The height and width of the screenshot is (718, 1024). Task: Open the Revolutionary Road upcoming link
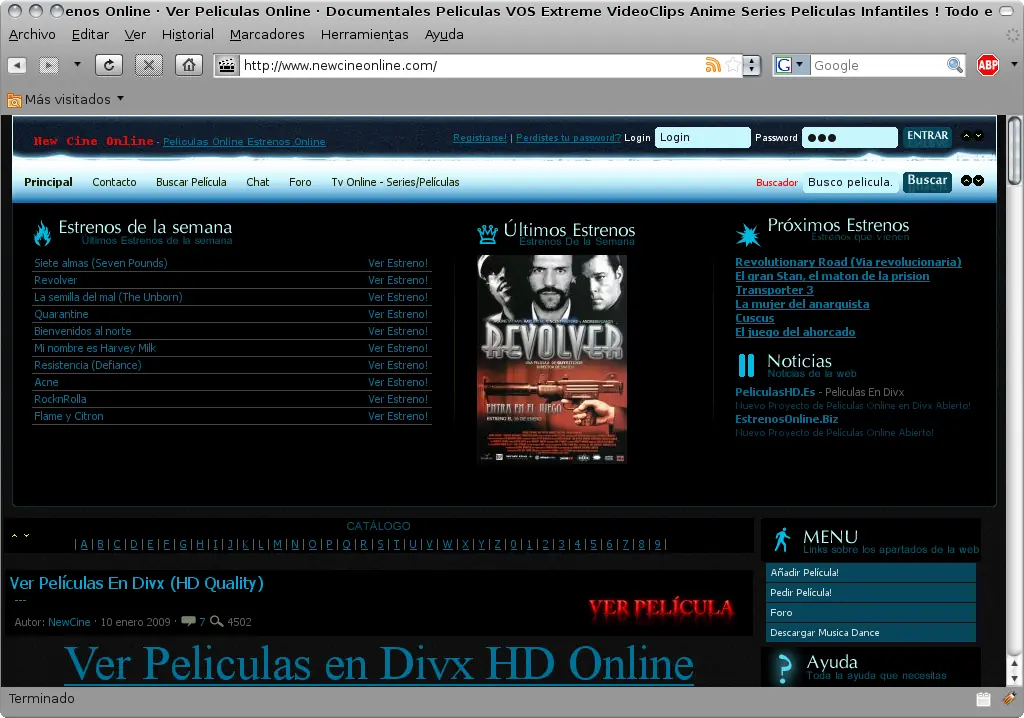pyautogui.click(x=848, y=262)
